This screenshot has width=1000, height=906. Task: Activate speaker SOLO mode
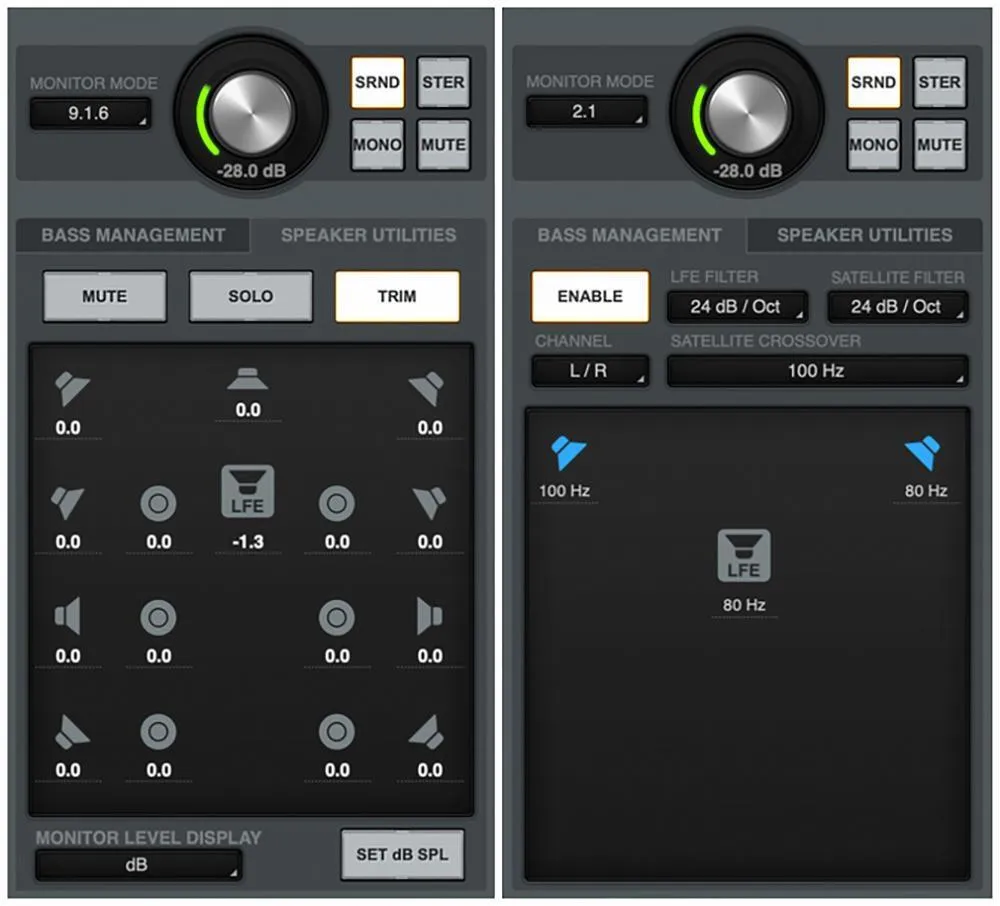click(250, 296)
